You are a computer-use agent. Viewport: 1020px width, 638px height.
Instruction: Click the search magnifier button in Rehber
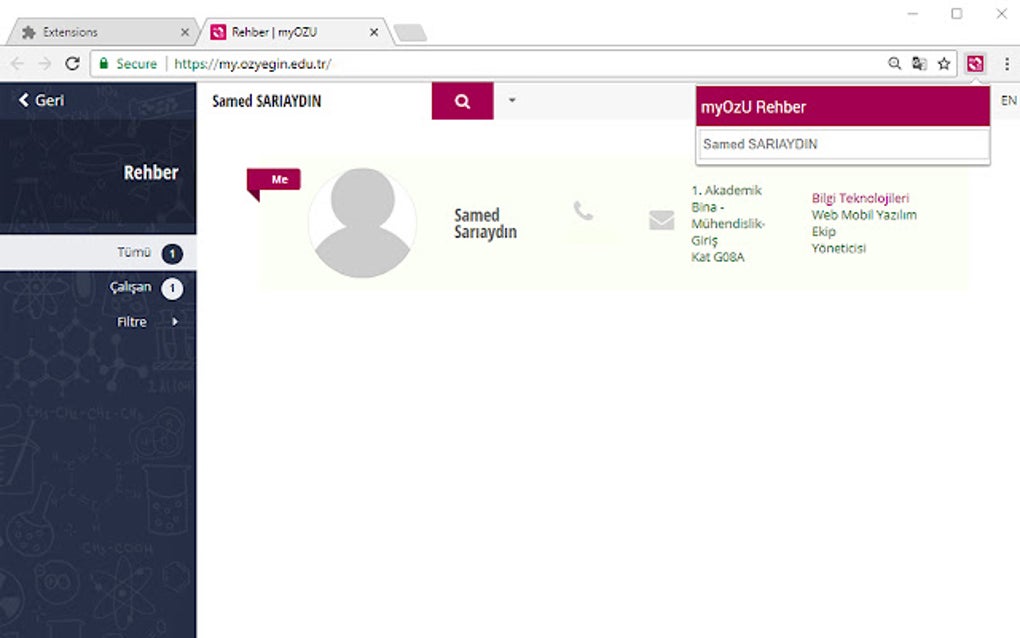coord(461,100)
